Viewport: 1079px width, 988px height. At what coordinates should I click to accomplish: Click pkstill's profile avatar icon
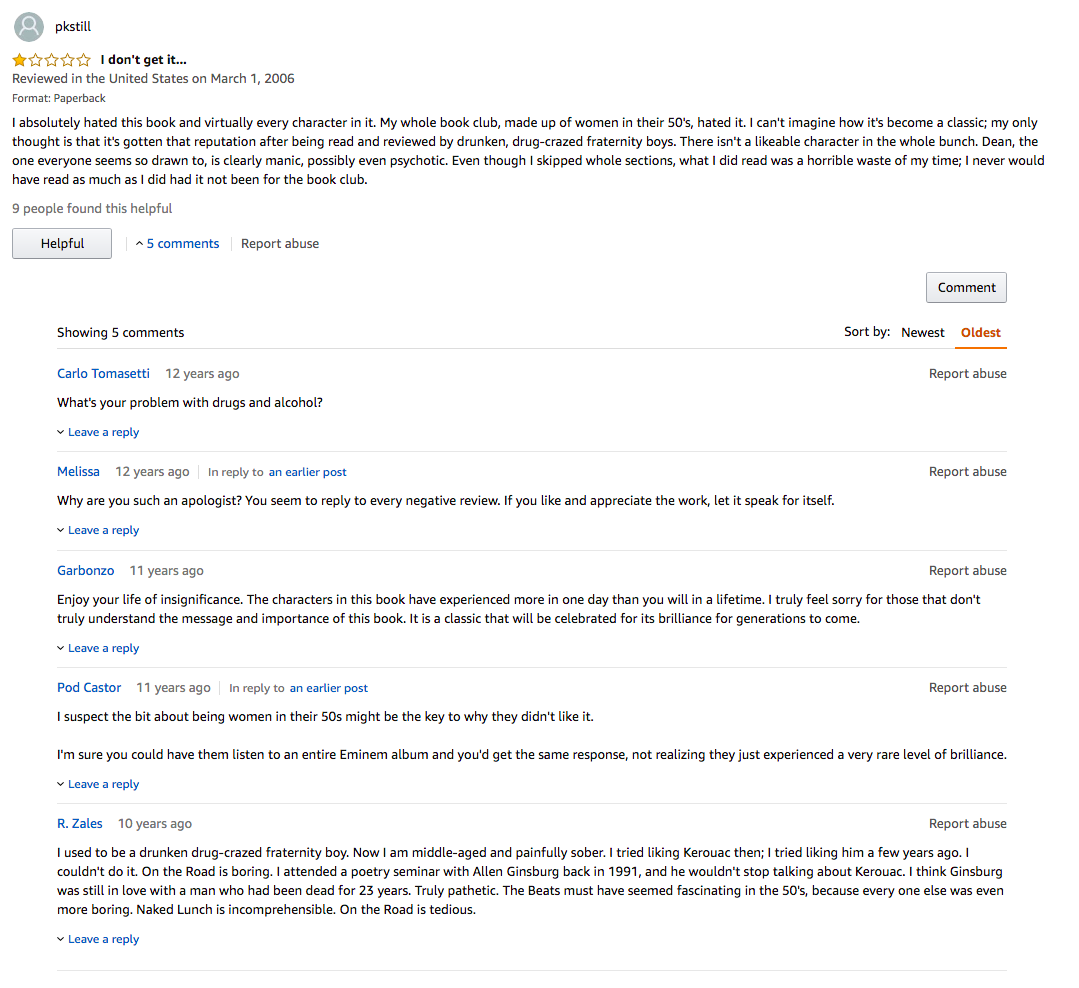coord(29,27)
